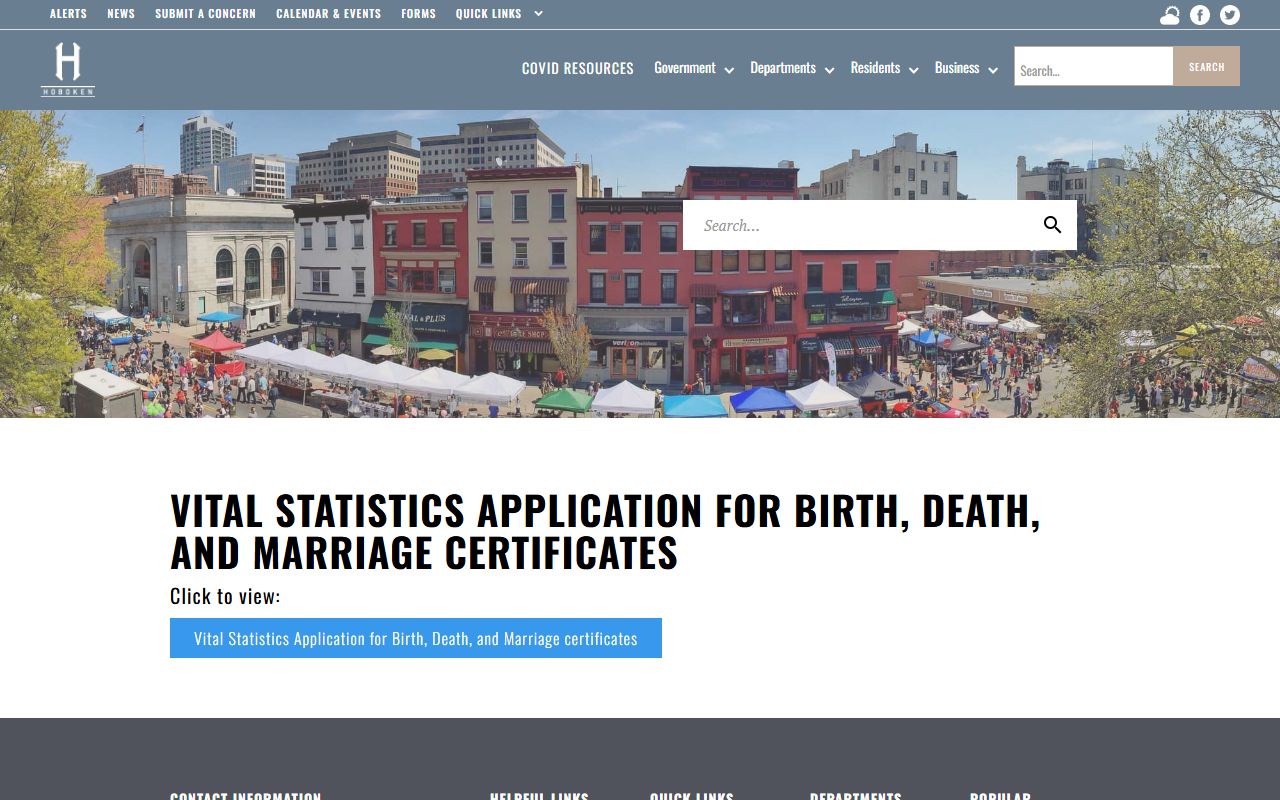Screen dimensions: 1280x800
Task: Click the 'Click to view:' text
Action: point(225,596)
